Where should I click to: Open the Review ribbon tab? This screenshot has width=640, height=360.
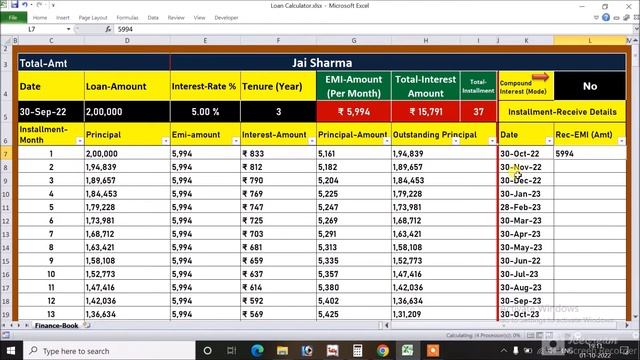tap(176, 18)
